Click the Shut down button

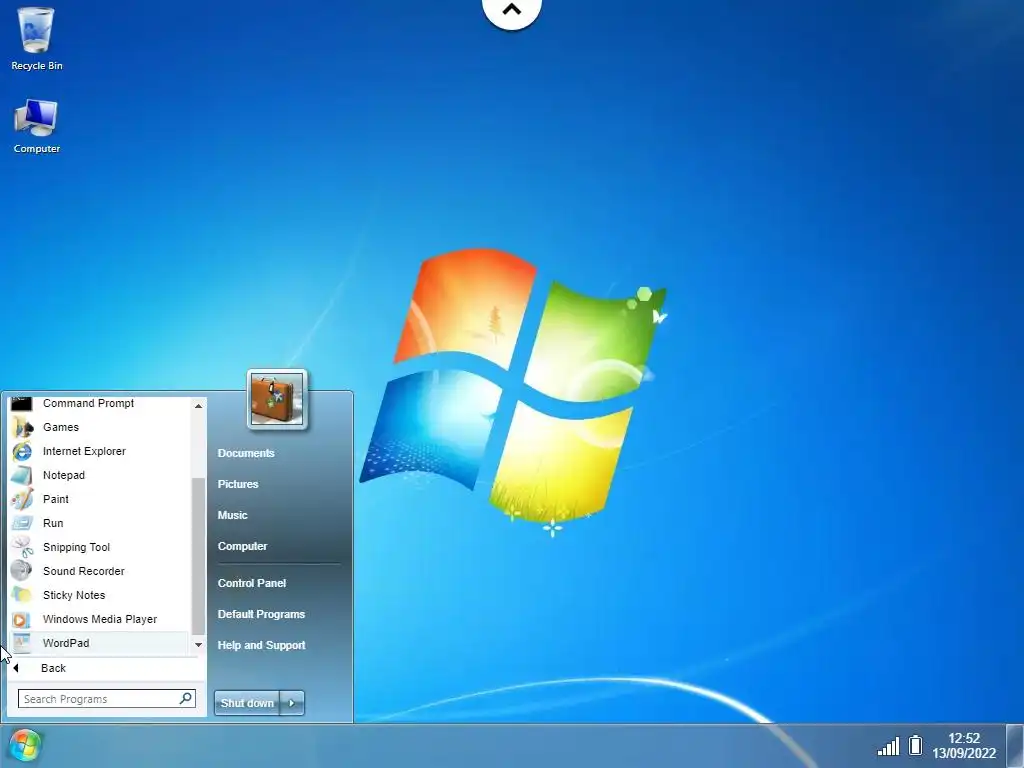[247, 703]
